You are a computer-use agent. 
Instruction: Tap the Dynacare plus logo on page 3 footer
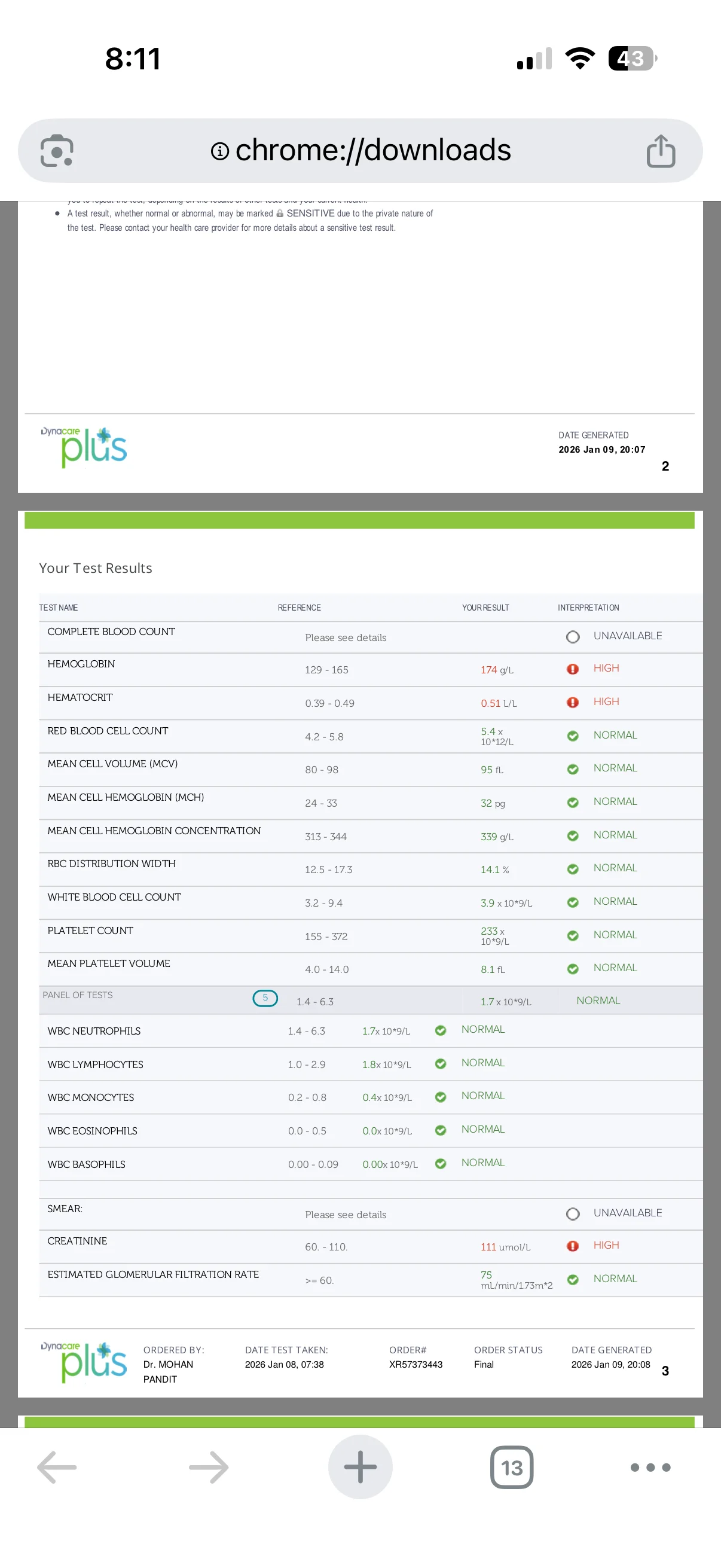coord(84,1362)
